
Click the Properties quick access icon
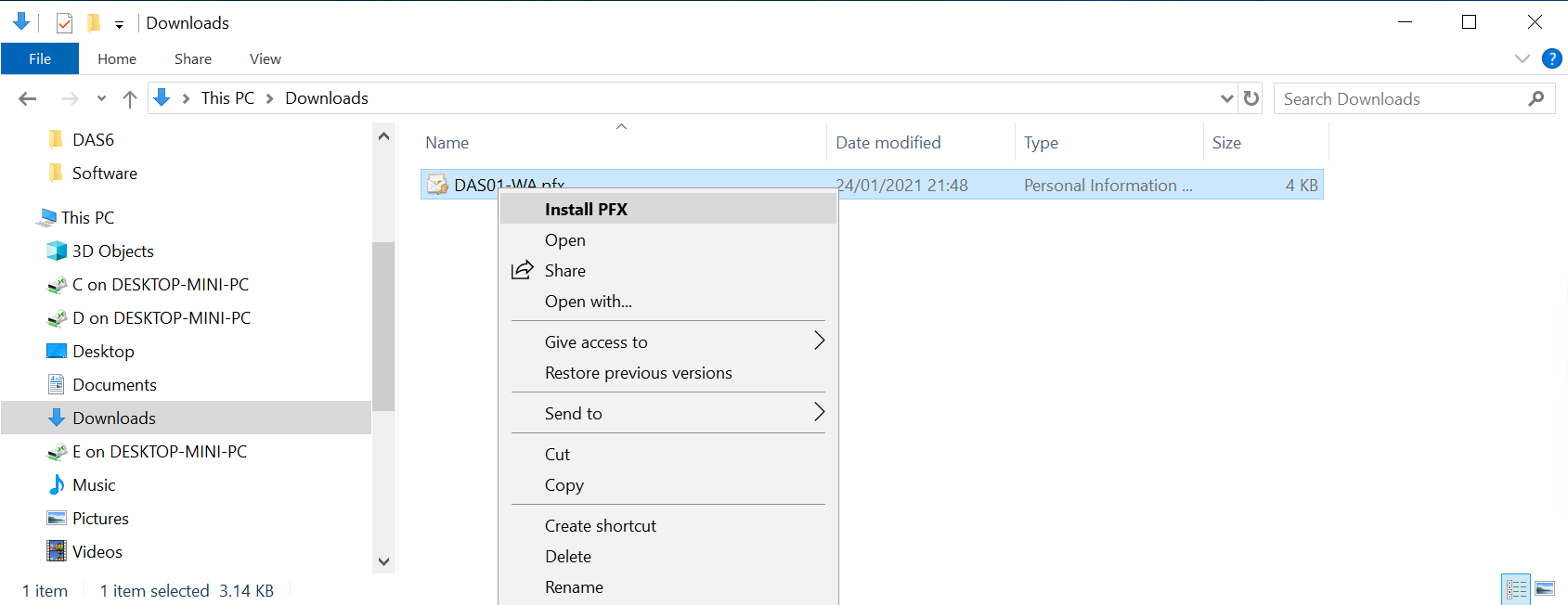(x=64, y=23)
